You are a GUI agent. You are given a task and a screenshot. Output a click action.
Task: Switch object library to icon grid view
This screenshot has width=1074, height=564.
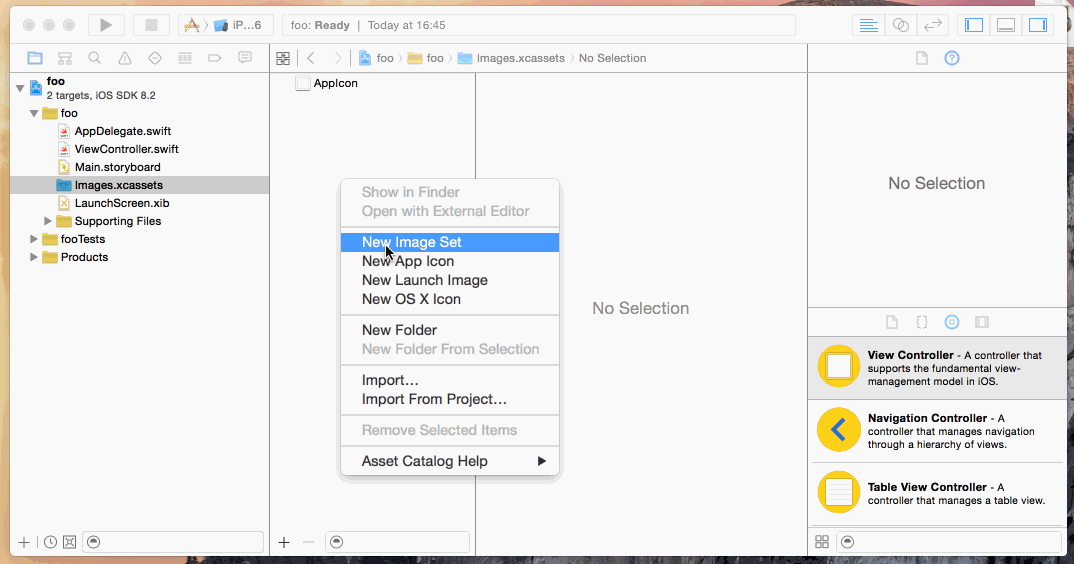click(822, 542)
